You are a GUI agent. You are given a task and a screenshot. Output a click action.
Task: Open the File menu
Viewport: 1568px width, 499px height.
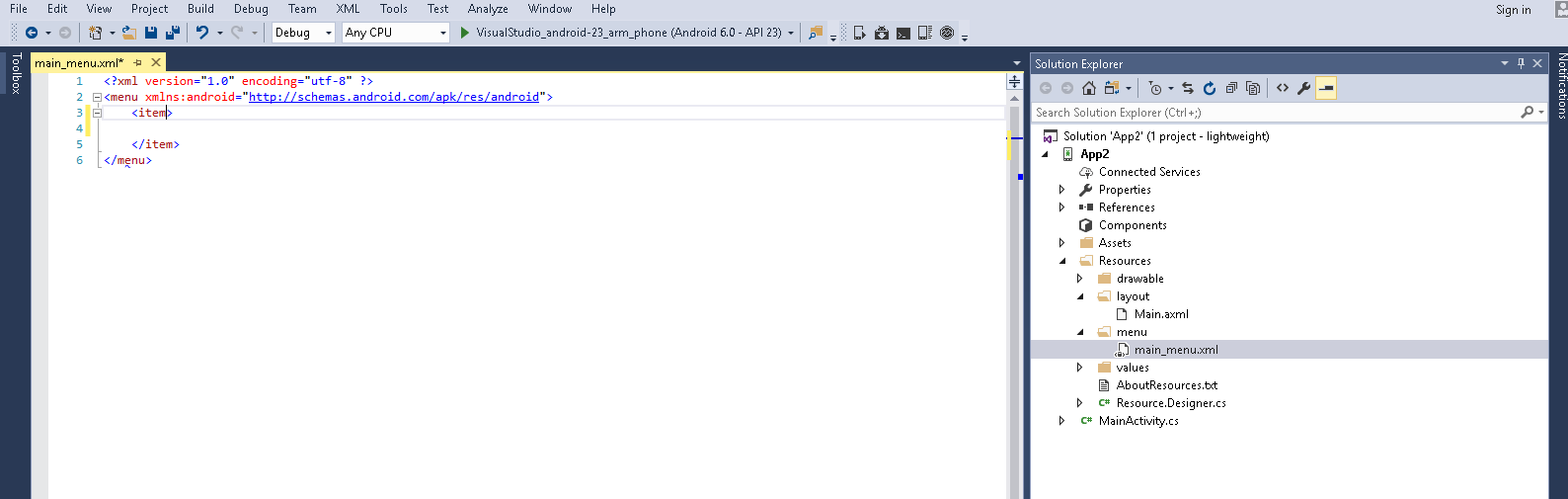tap(19, 9)
